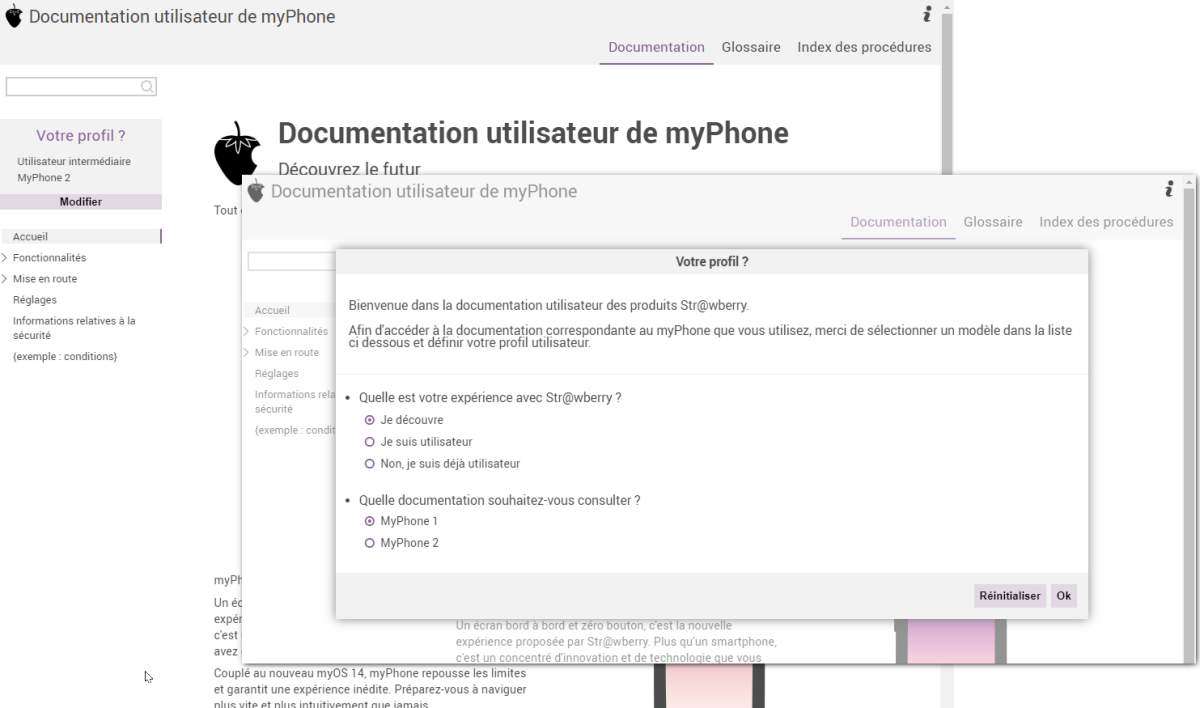Switch to "Index des procédures" in front window
1200x708 pixels.
(1106, 222)
